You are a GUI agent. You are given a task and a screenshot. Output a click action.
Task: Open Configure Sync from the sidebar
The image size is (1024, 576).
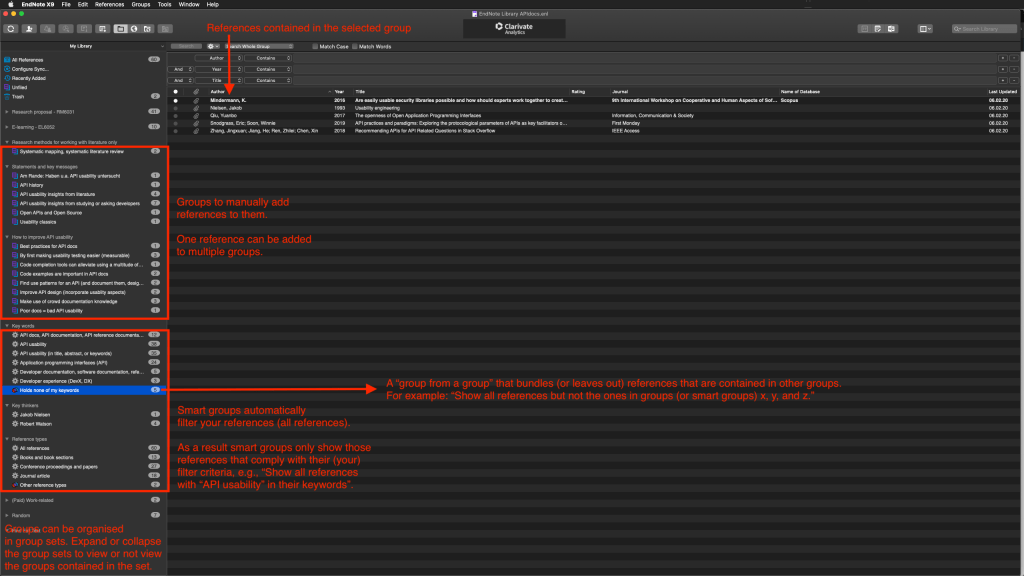pyautogui.click(x=32, y=68)
